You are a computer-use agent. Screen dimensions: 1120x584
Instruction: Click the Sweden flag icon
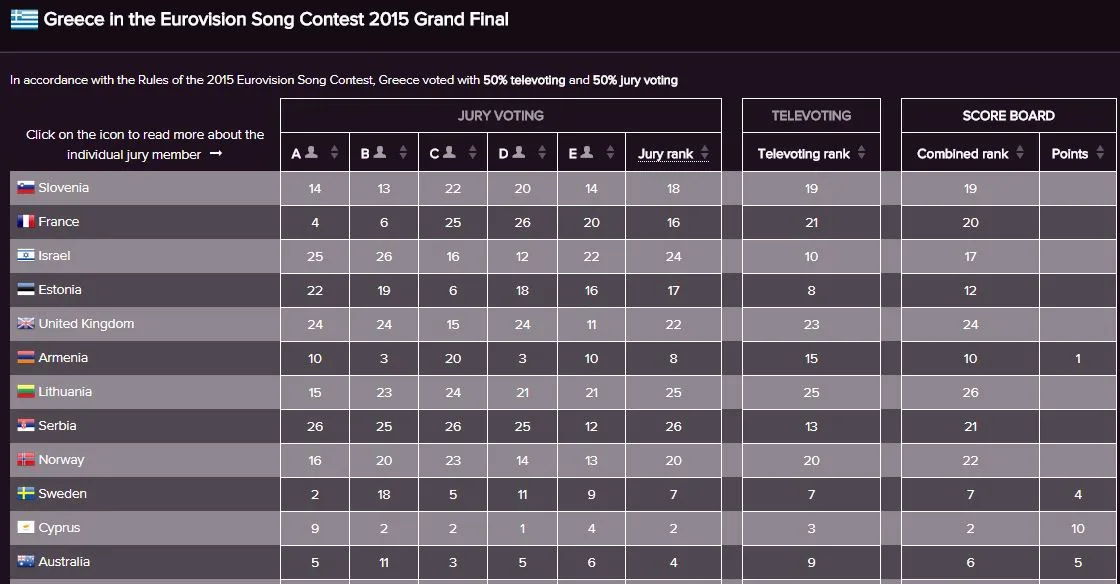pos(26,493)
